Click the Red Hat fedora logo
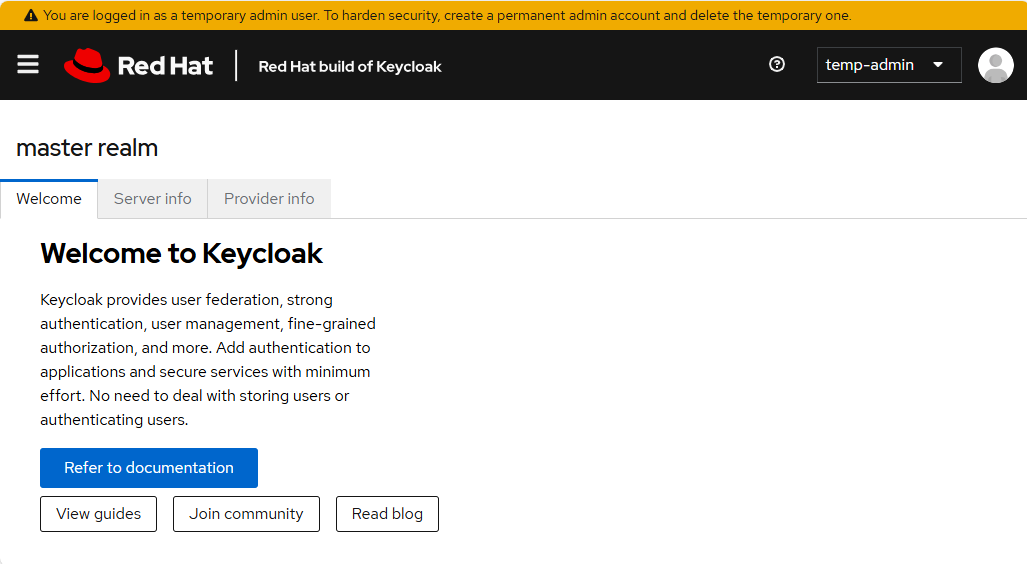Viewport: 1027px width, 564px height. pos(86,66)
